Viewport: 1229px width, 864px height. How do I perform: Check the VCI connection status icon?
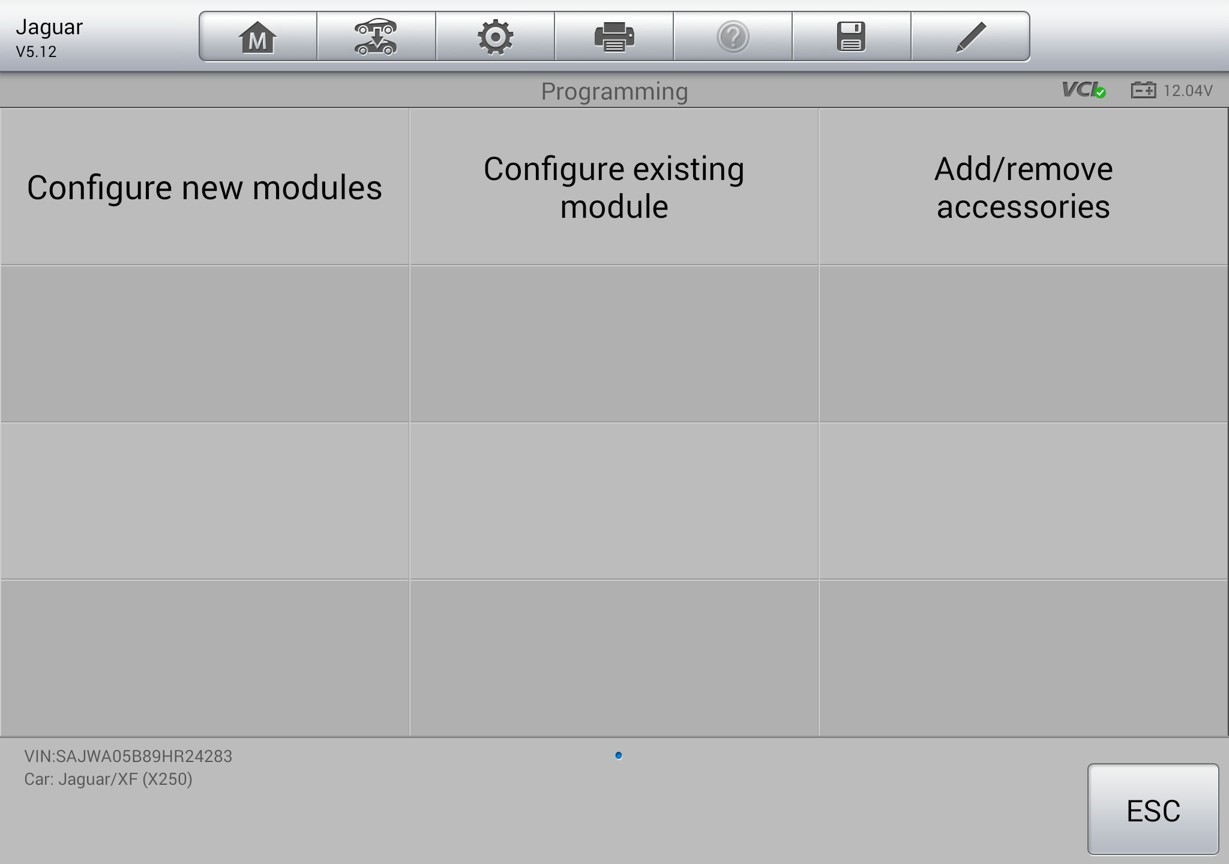click(x=1084, y=90)
